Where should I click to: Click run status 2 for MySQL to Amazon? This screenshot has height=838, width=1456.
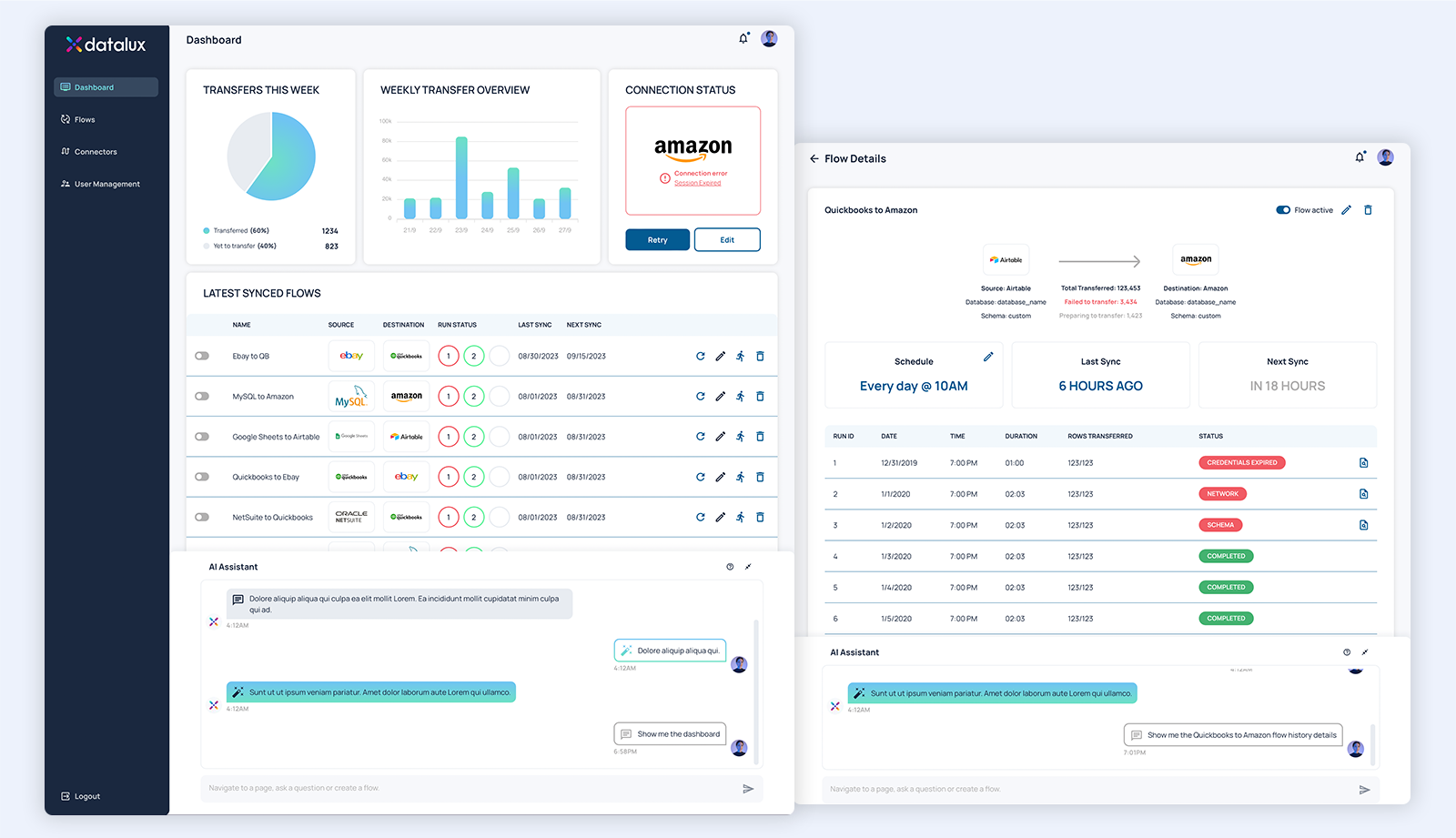point(474,396)
